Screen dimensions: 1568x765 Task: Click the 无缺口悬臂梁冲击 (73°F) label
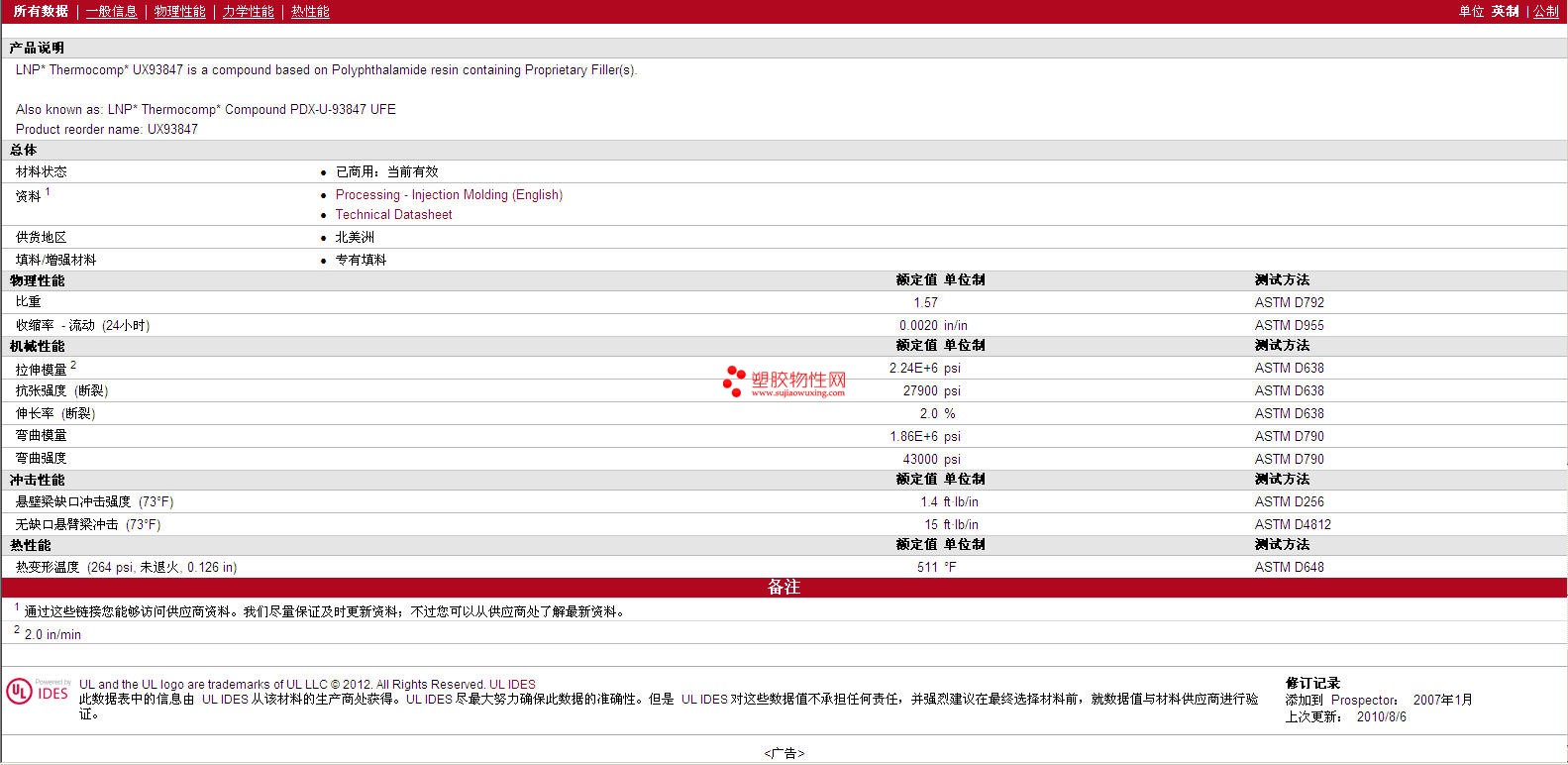(x=88, y=525)
